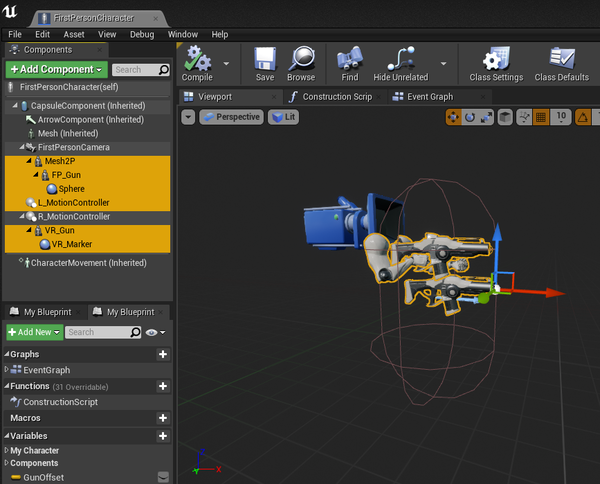Viewport: 600px width, 484px height.
Task: Add a new function with plus
Action: (x=163, y=386)
